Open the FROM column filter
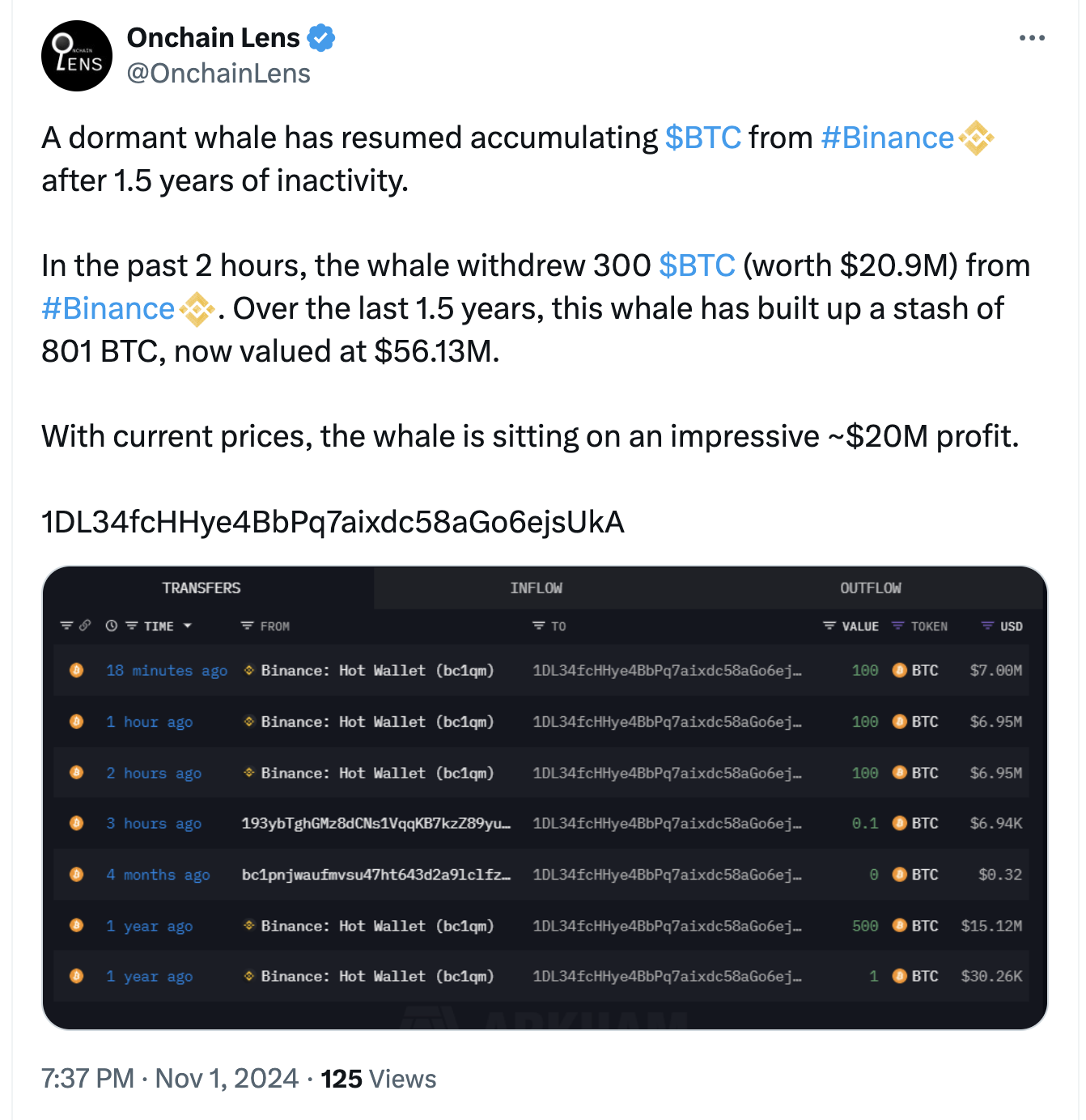The image size is (1086, 1120). pos(246,625)
